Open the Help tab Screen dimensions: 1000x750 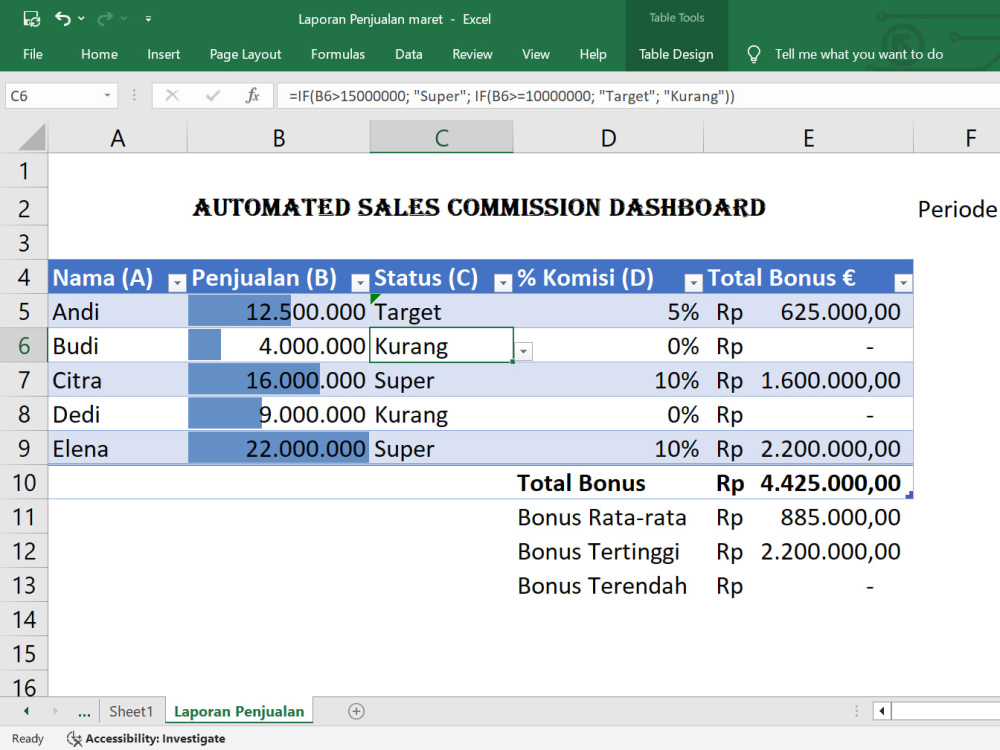pyautogui.click(x=592, y=54)
